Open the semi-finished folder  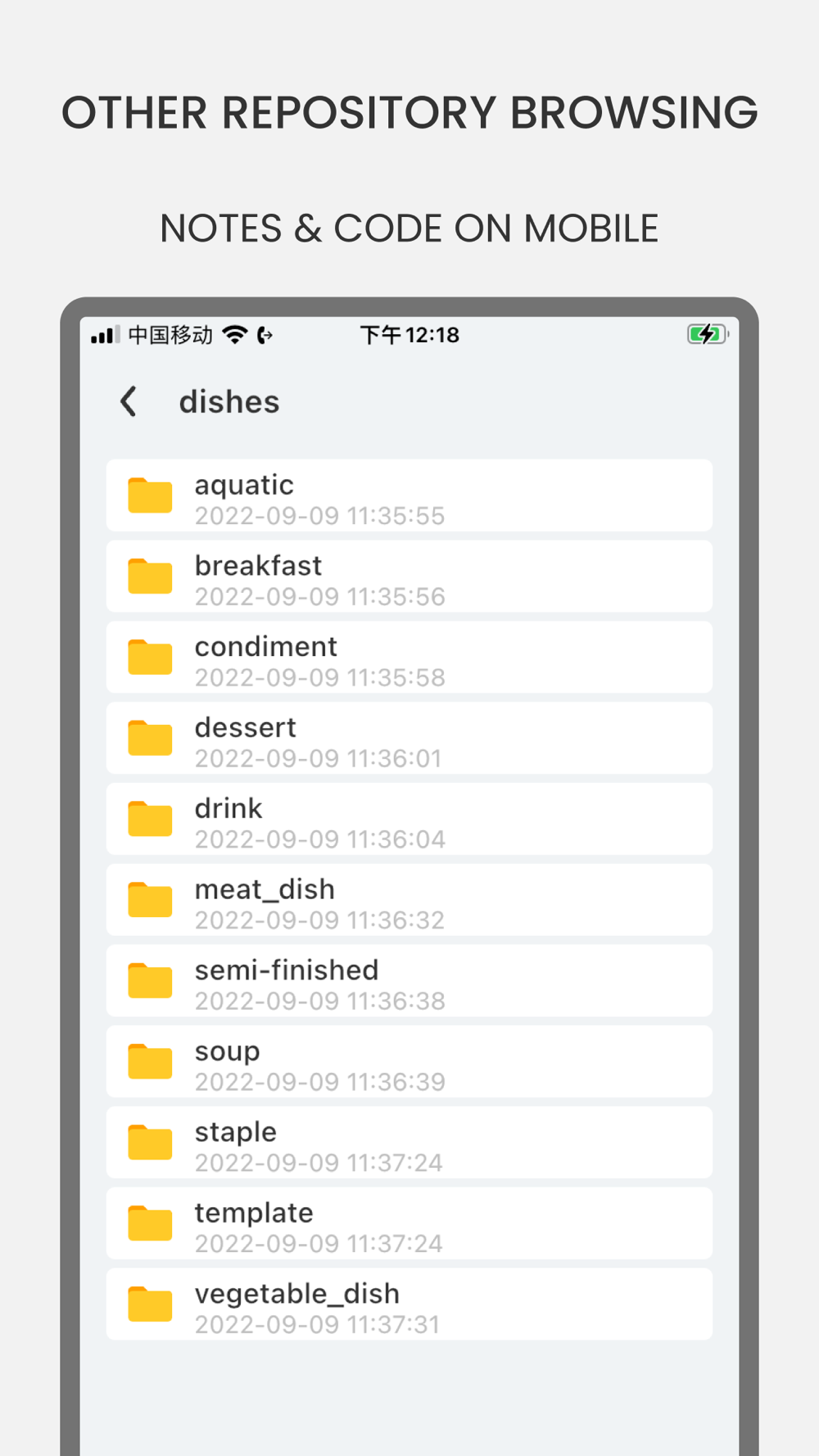pyautogui.click(x=409, y=980)
